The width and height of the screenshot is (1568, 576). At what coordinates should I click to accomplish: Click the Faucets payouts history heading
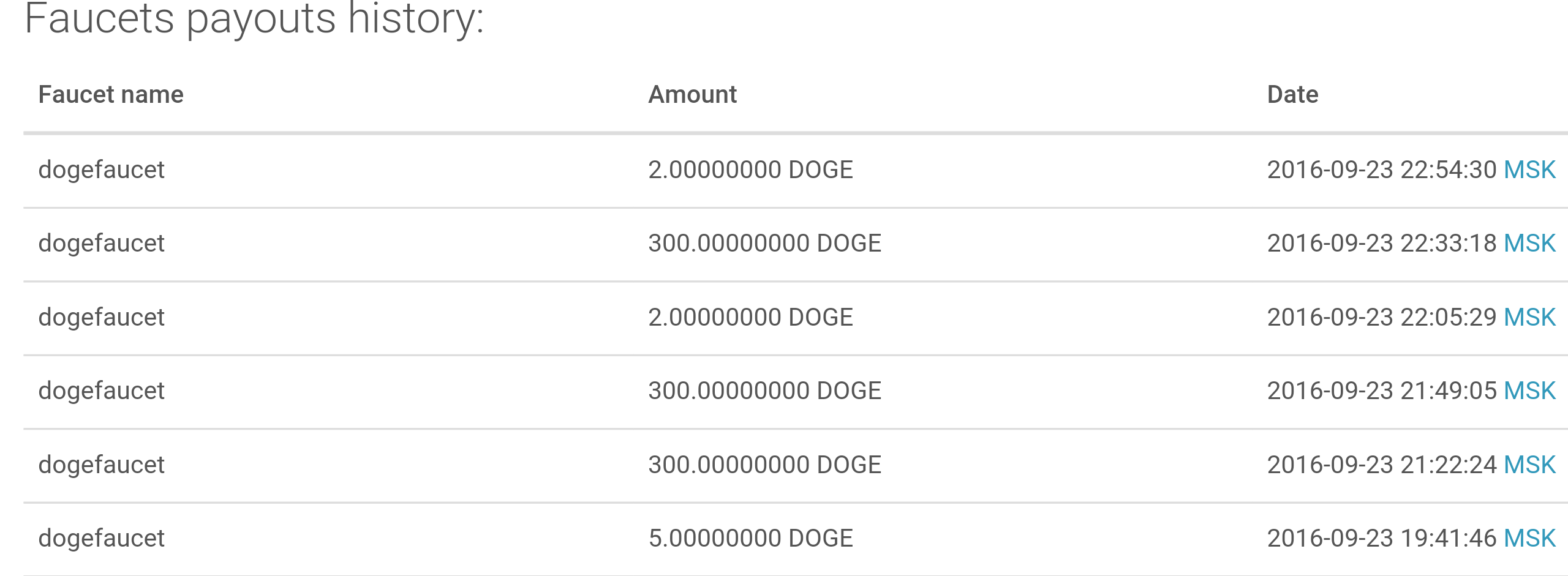pyautogui.click(x=254, y=18)
